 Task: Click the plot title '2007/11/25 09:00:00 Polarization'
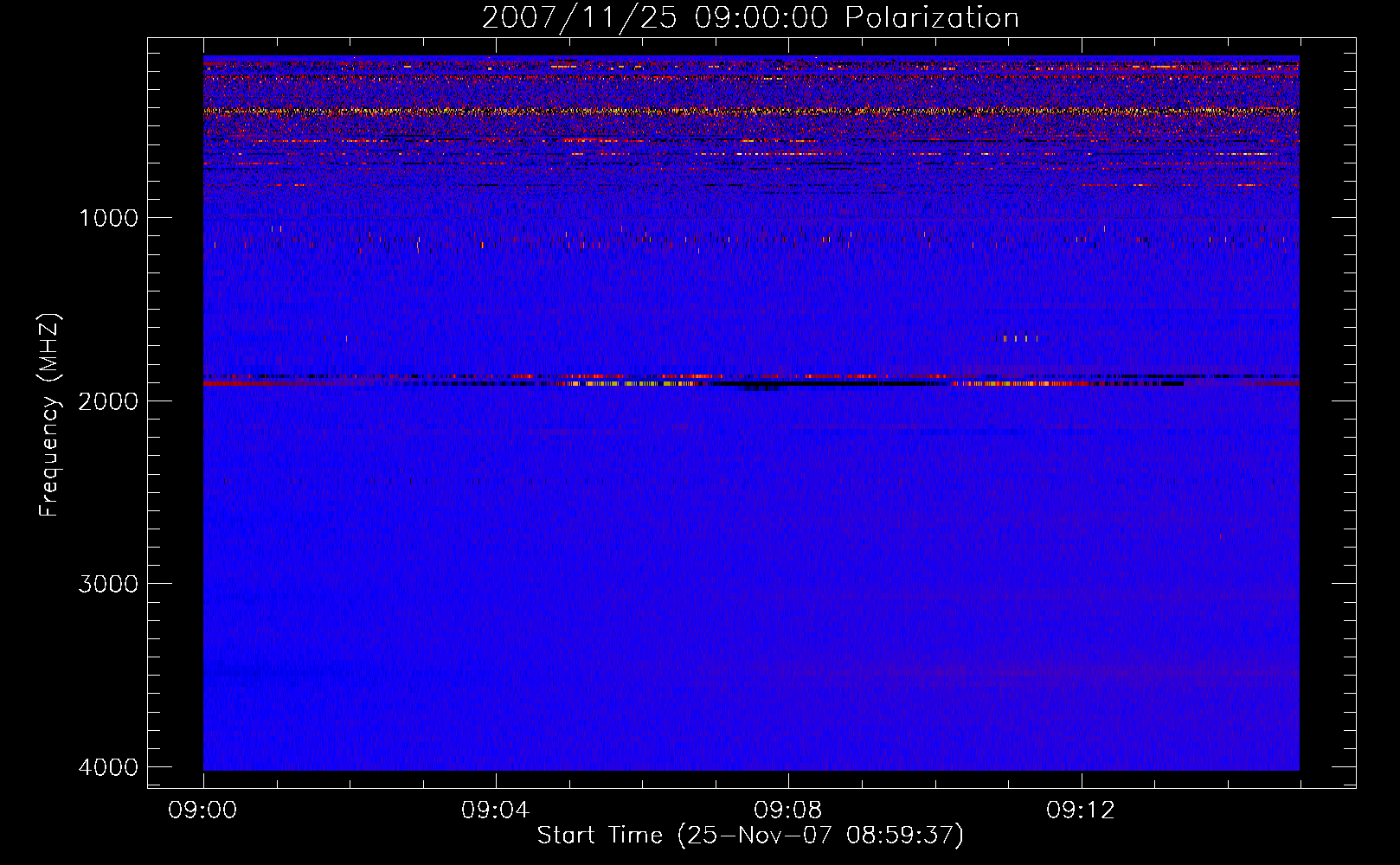tap(750, 17)
